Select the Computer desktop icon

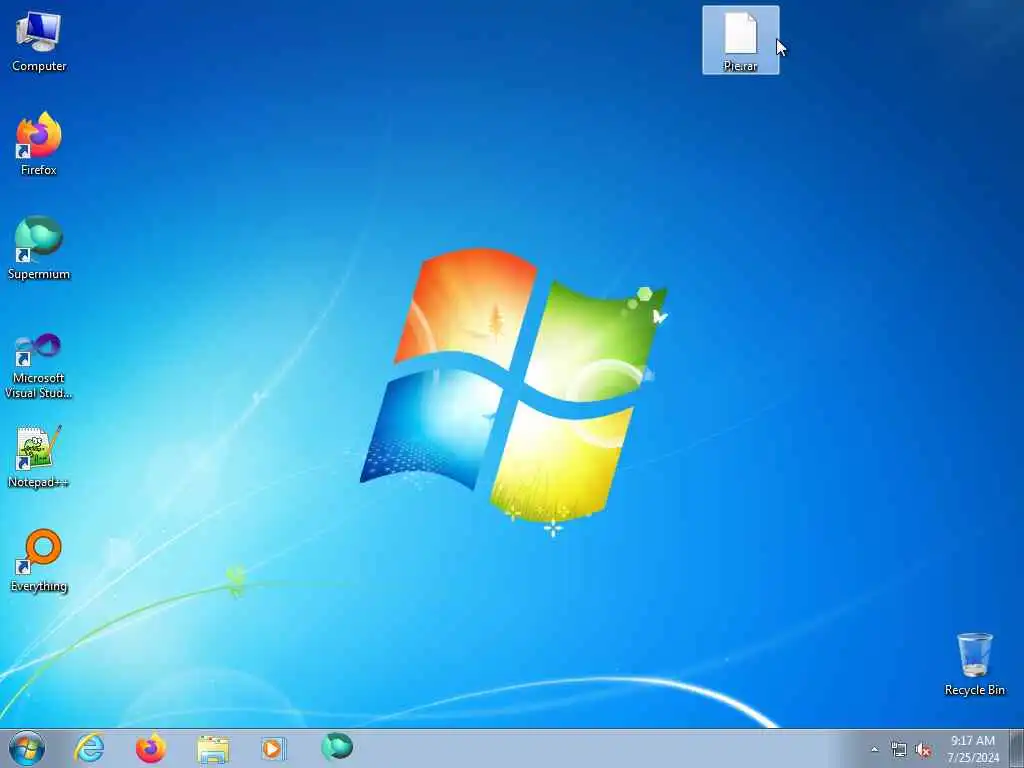39,40
